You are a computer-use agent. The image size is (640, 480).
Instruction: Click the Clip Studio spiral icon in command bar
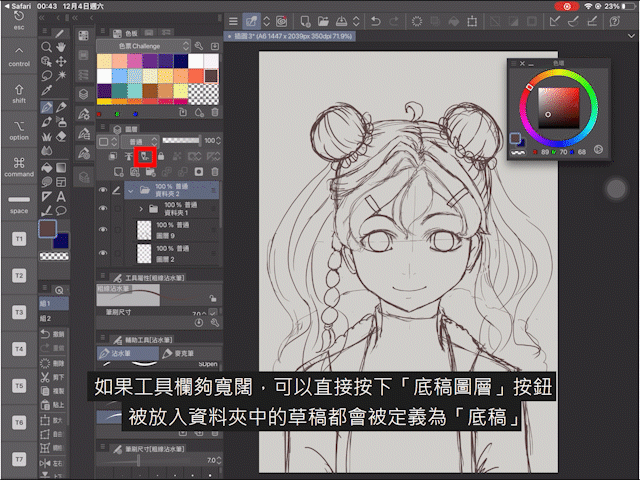tap(282, 21)
